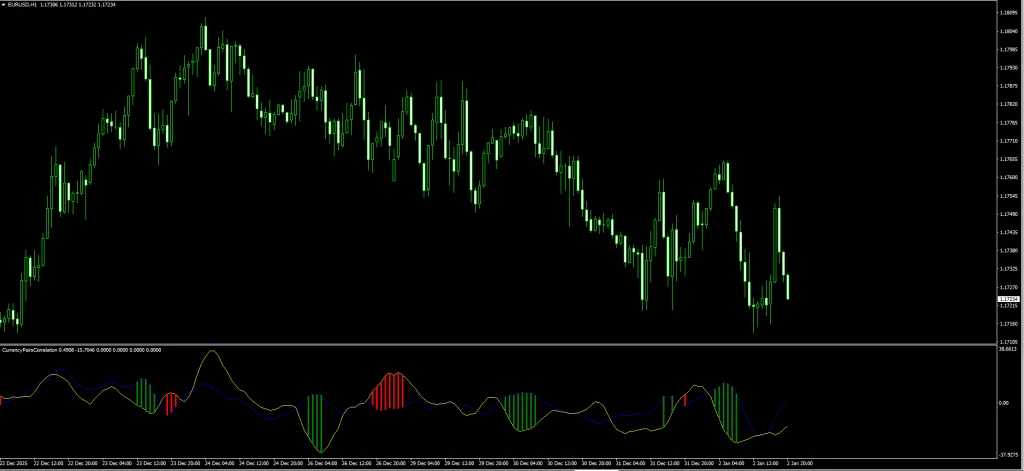Click the 1.18040 price axis label
Screen dimensions: 1024x471
tap(1009, 31)
